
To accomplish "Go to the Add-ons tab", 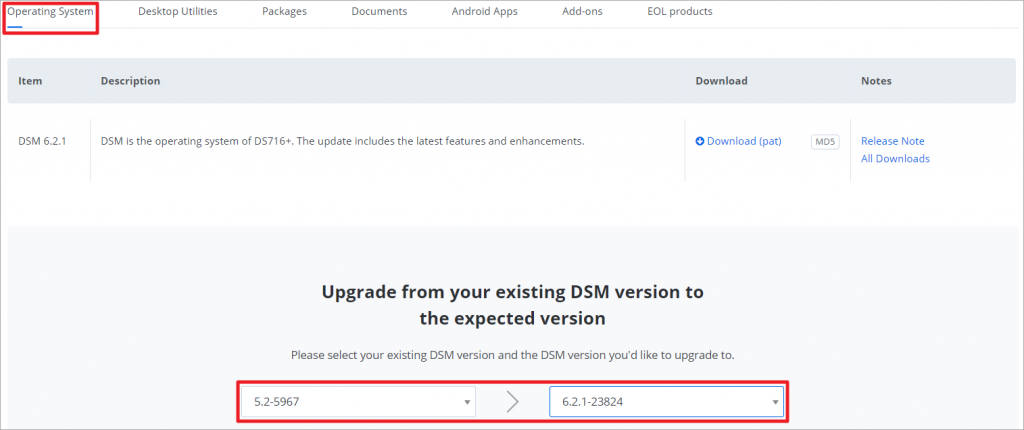I will [x=583, y=12].
